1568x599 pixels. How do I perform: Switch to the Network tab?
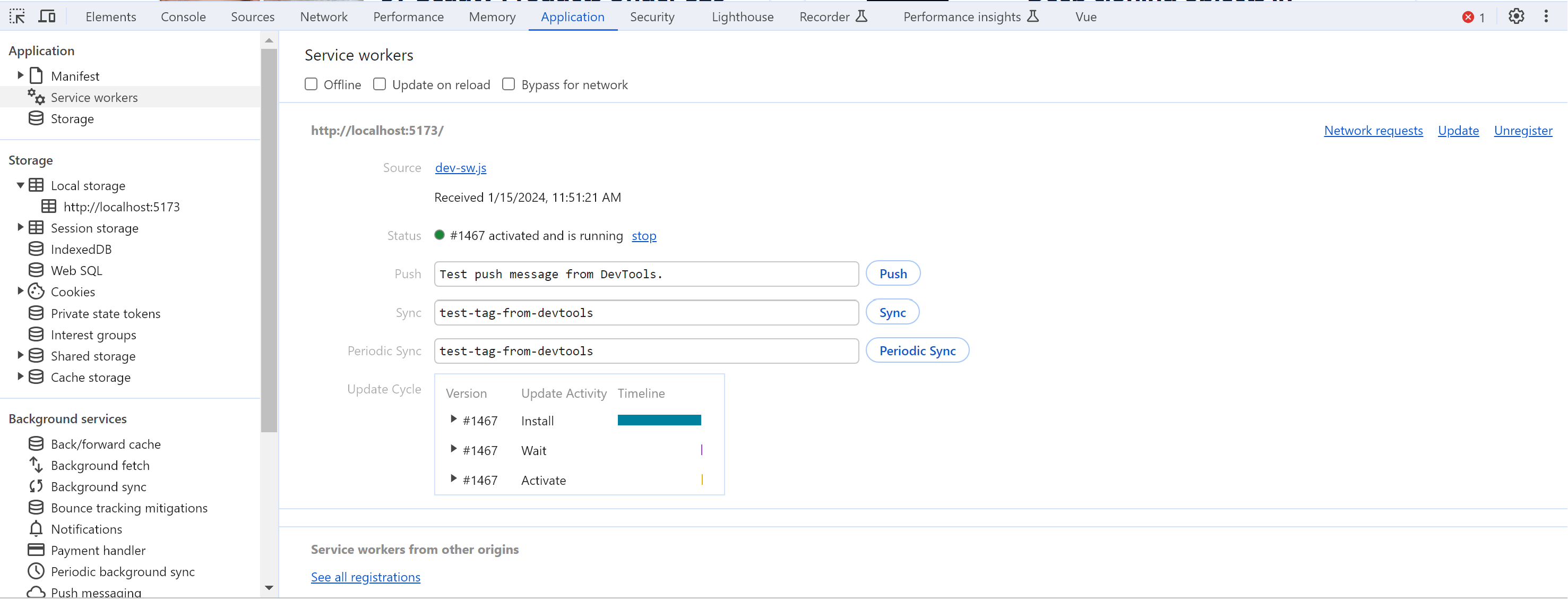coord(324,17)
